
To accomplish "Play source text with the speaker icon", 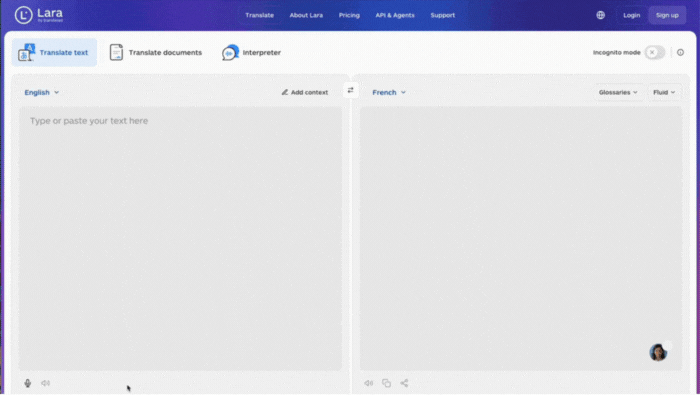I will click(x=46, y=383).
